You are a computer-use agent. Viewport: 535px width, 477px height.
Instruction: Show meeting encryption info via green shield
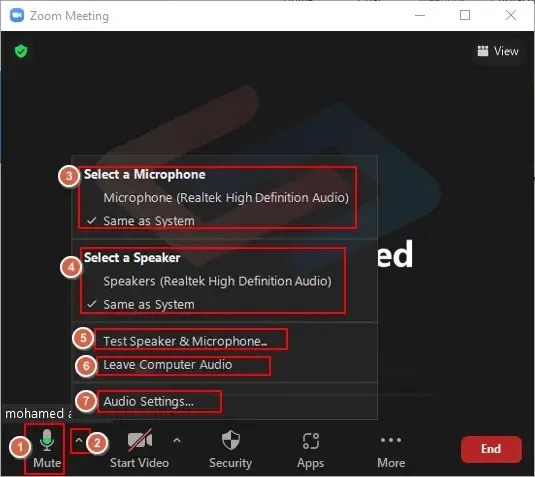[x=21, y=51]
